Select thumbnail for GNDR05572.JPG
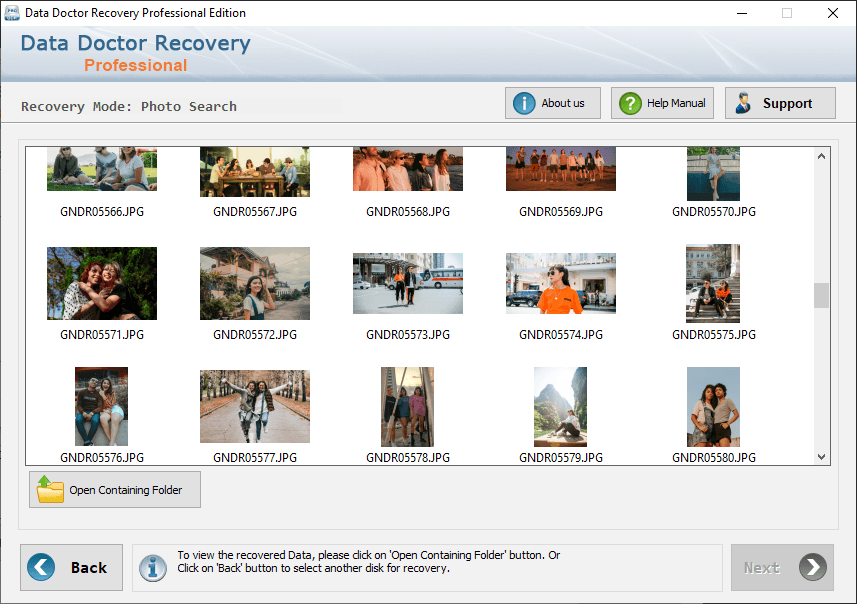The width and height of the screenshot is (857, 604). [255, 283]
